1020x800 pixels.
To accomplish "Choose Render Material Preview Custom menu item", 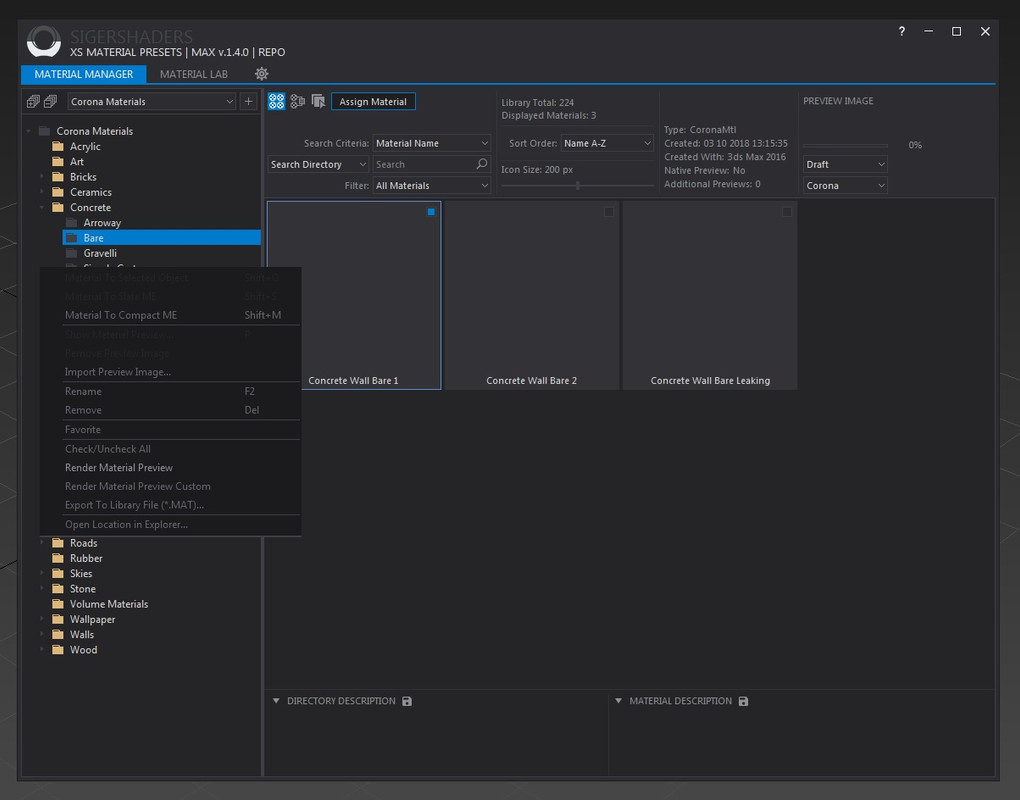I will pos(170,486).
